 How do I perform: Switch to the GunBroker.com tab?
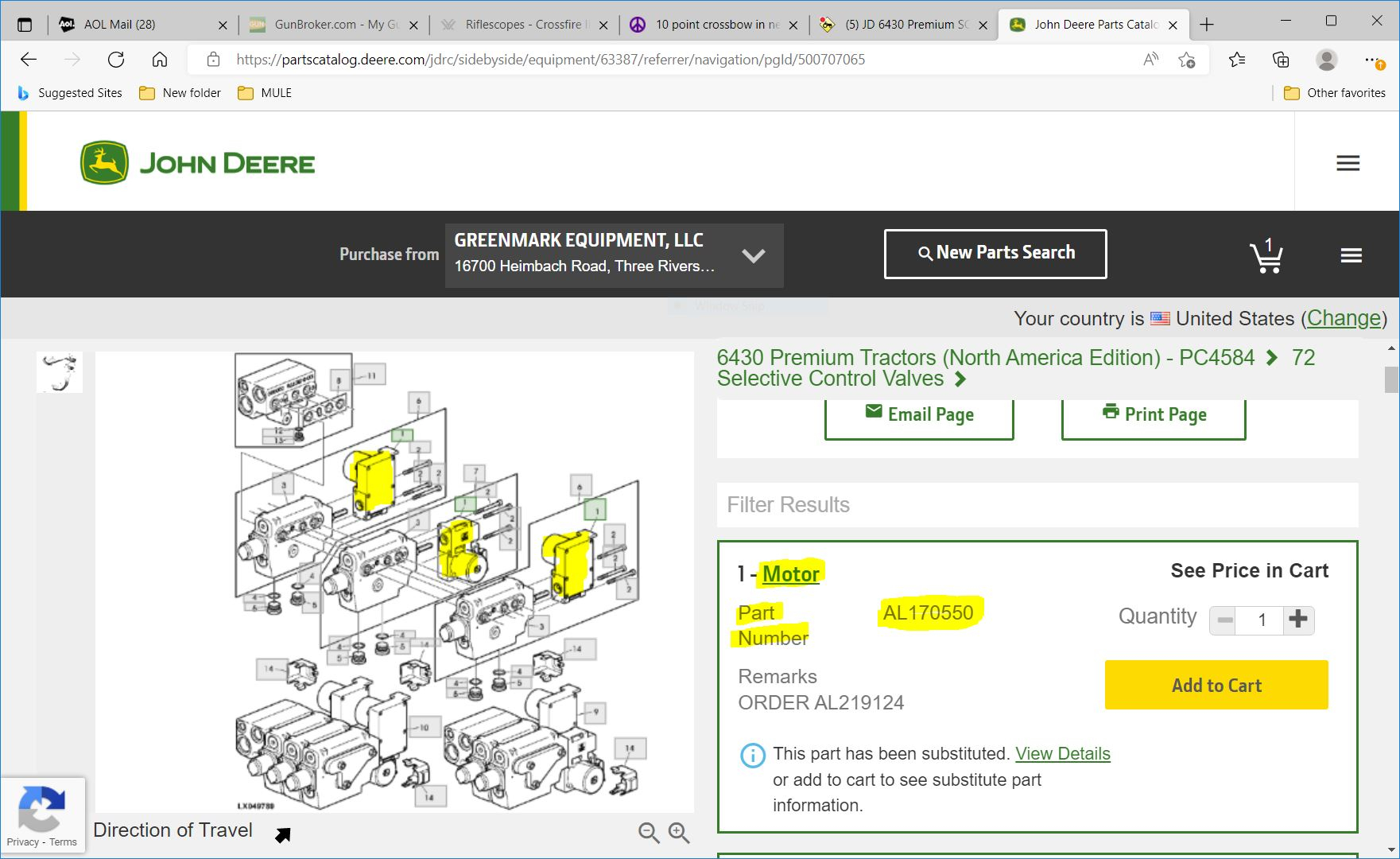click(335, 25)
